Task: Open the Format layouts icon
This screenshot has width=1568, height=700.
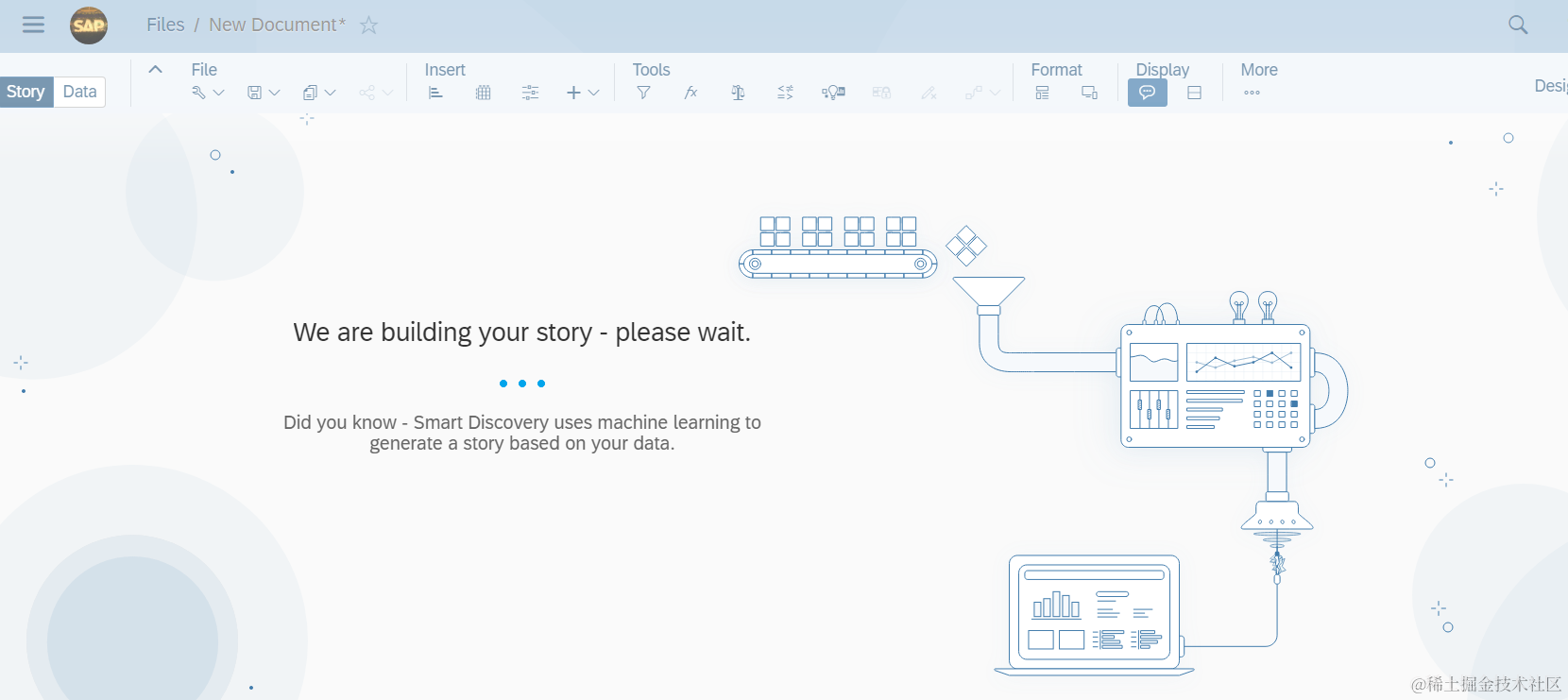Action: pos(1042,93)
